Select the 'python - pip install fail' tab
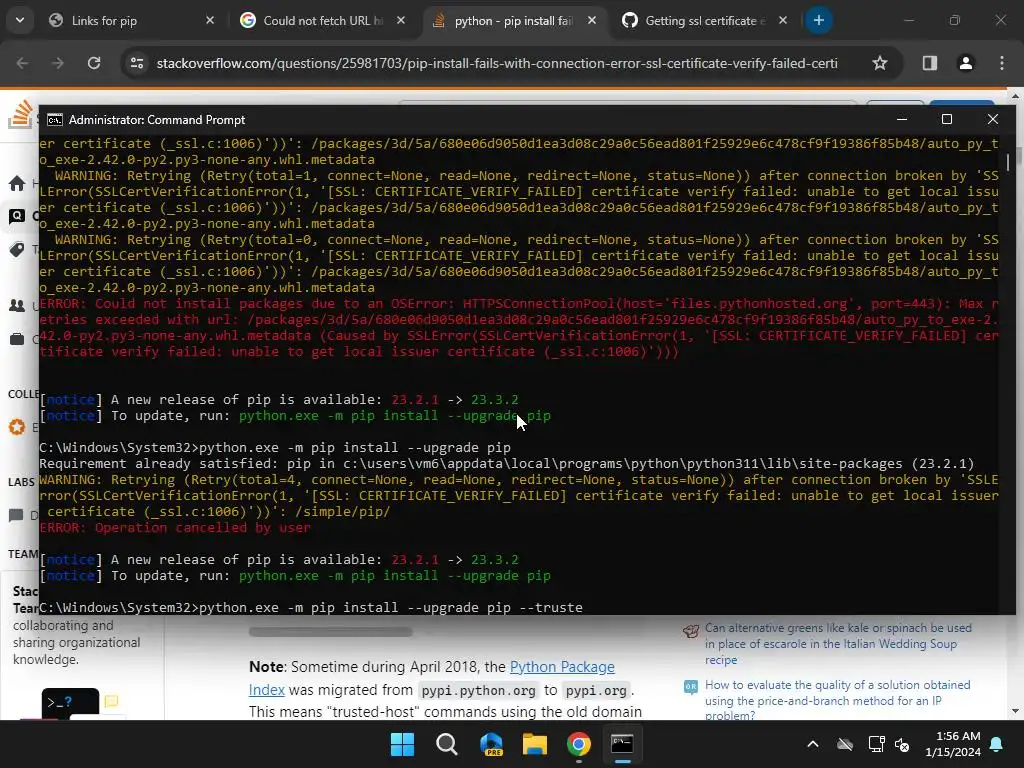This screenshot has height=768, width=1024. tap(515, 21)
